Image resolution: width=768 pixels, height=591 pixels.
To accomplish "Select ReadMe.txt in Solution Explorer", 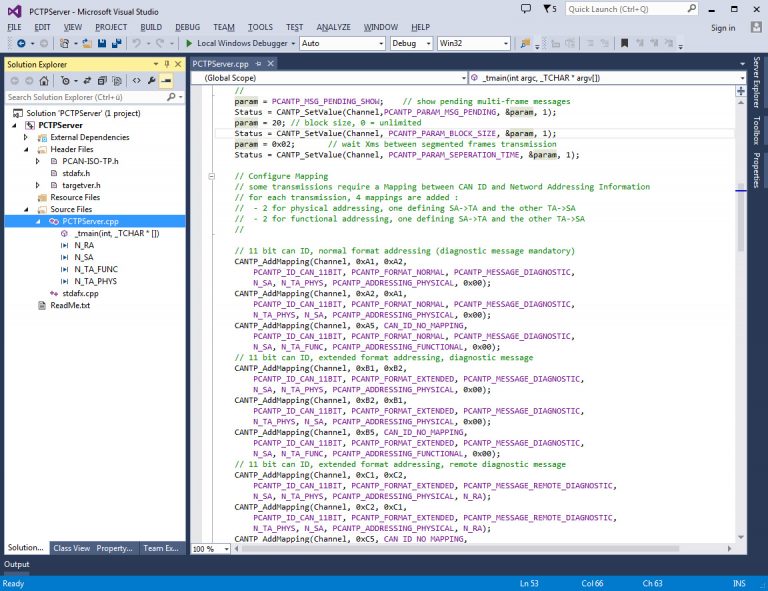I will click(70, 305).
